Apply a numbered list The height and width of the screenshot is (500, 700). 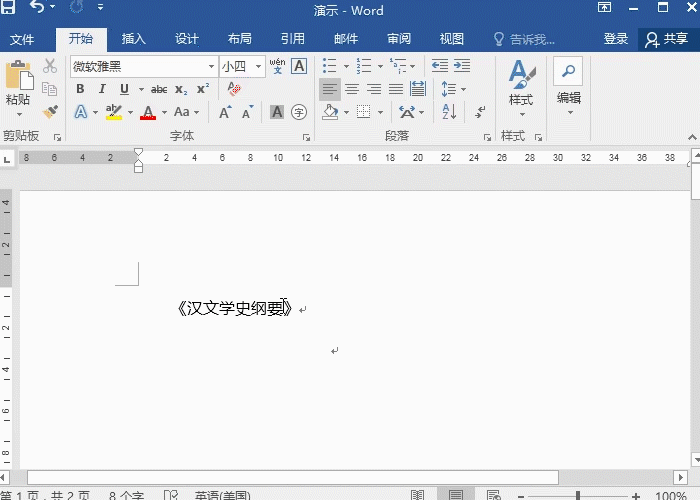pos(364,66)
